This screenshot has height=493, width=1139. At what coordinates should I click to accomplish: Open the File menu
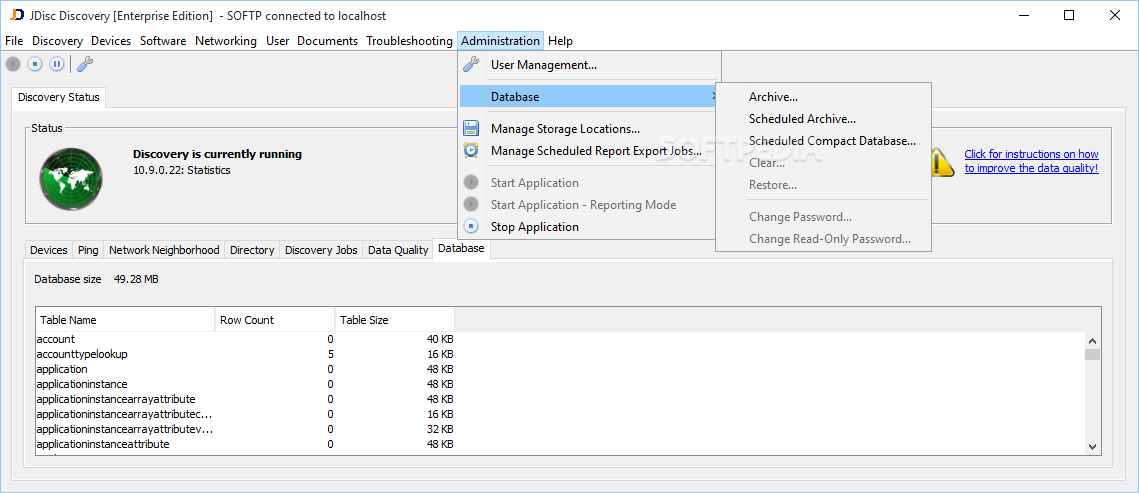coord(15,41)
